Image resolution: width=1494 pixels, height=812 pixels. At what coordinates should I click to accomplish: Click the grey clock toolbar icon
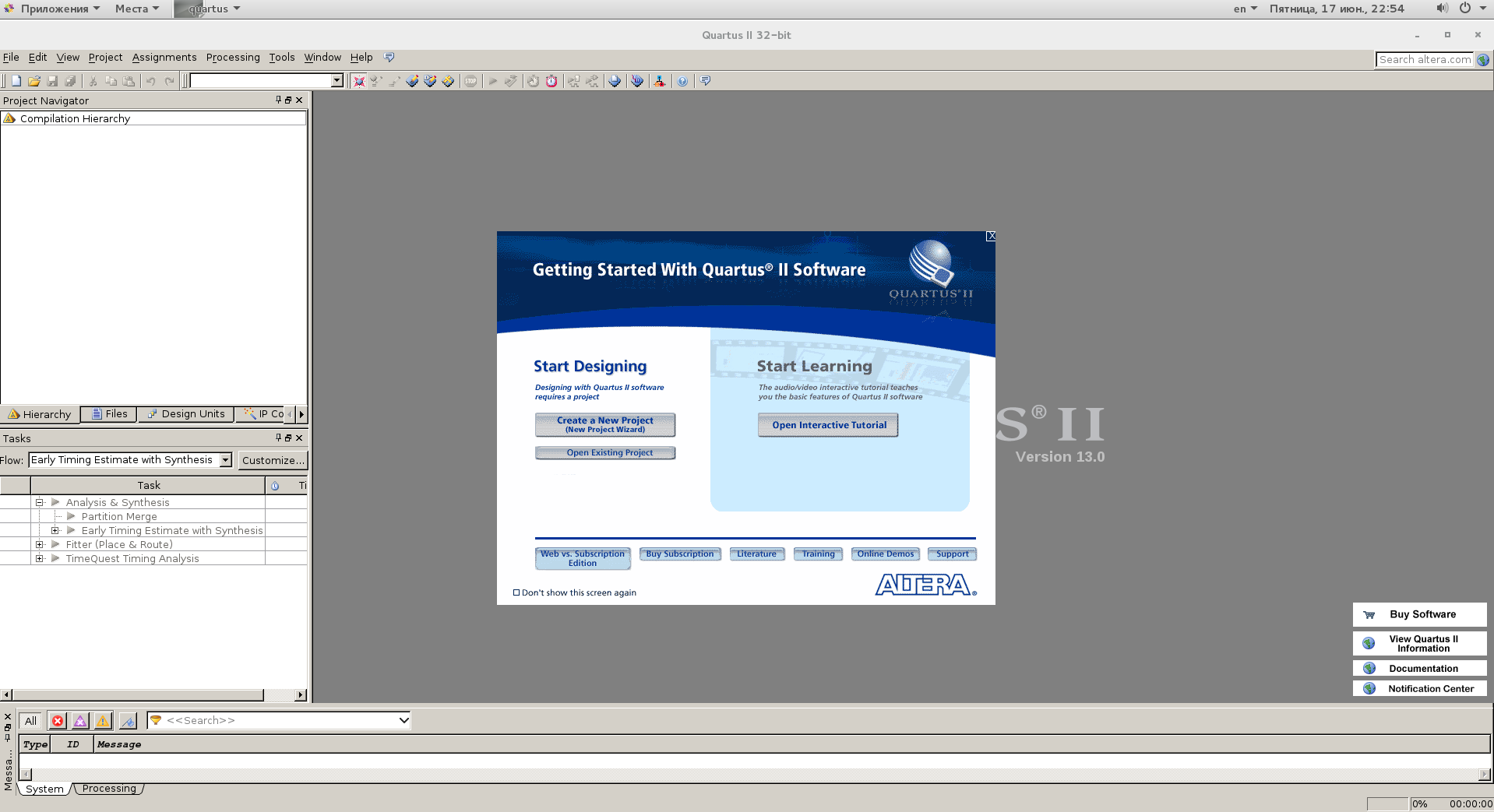coord(533,81)
